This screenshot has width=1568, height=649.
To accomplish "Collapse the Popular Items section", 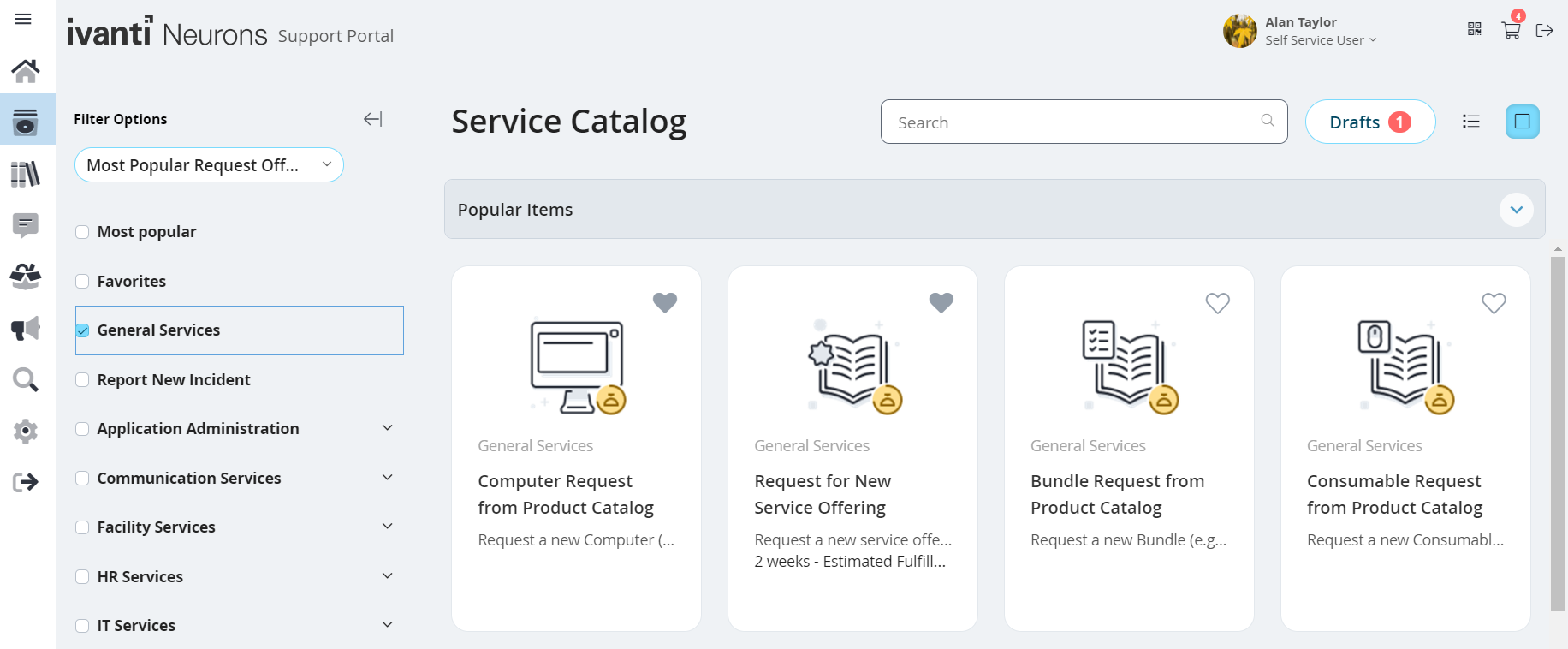I will click(1516, 210).
